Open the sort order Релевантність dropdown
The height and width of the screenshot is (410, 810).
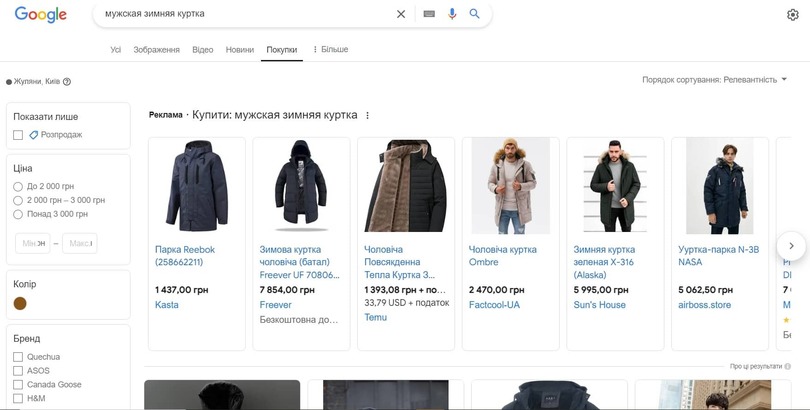pyautogui.click(x=714, y=80)
